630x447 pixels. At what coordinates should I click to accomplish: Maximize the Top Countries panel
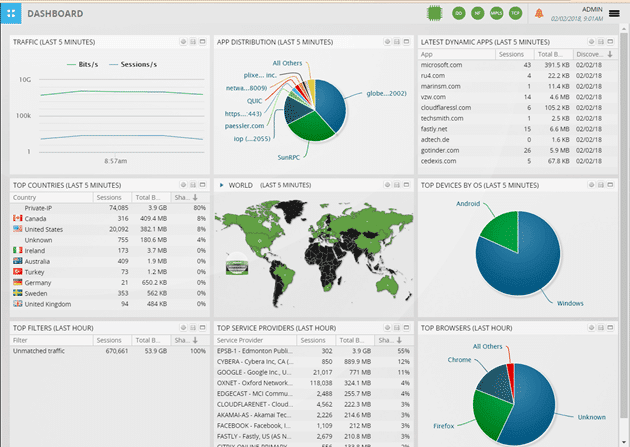point(202,185)
